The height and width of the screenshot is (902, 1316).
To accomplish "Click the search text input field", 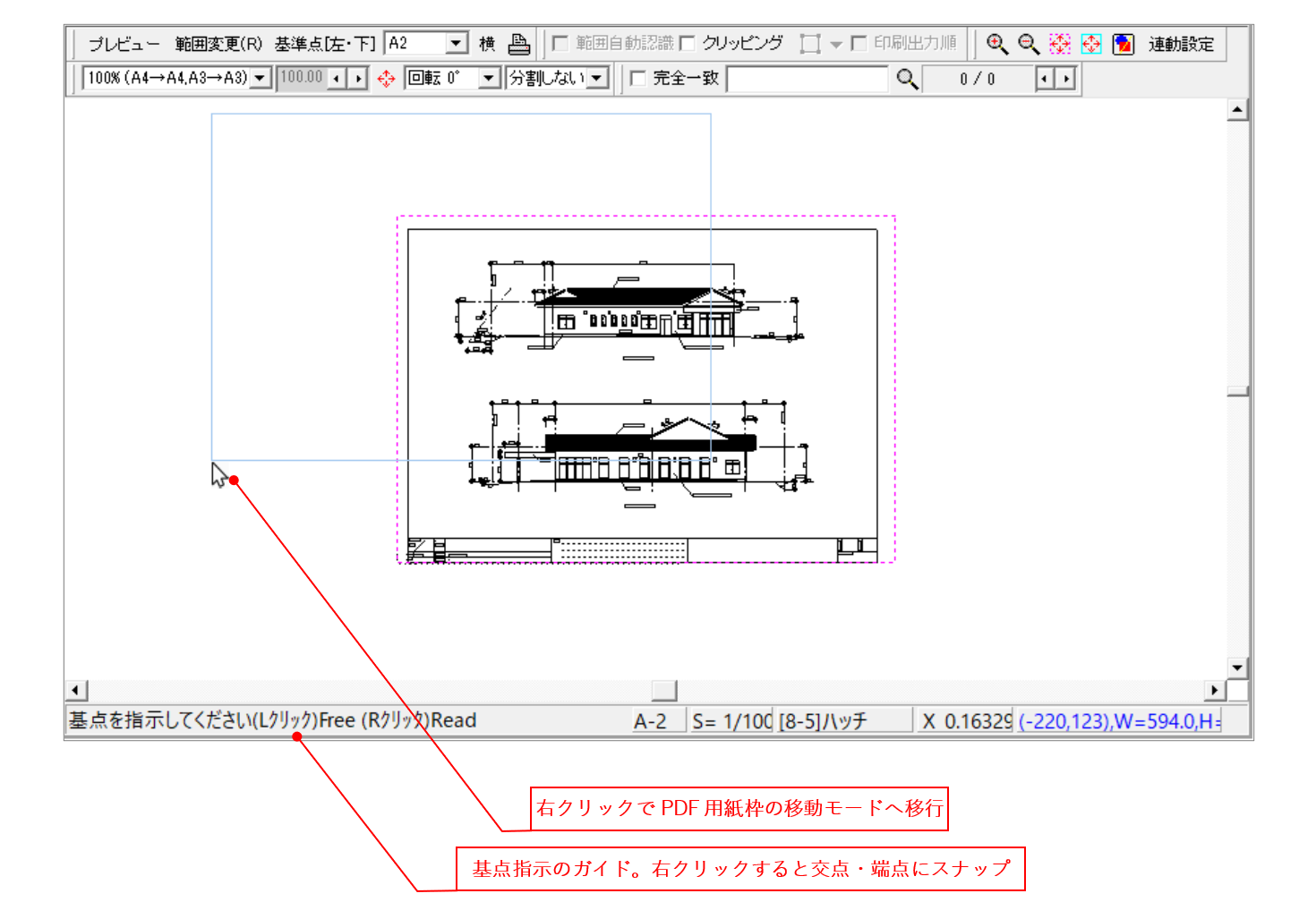I will click(808, 79).
